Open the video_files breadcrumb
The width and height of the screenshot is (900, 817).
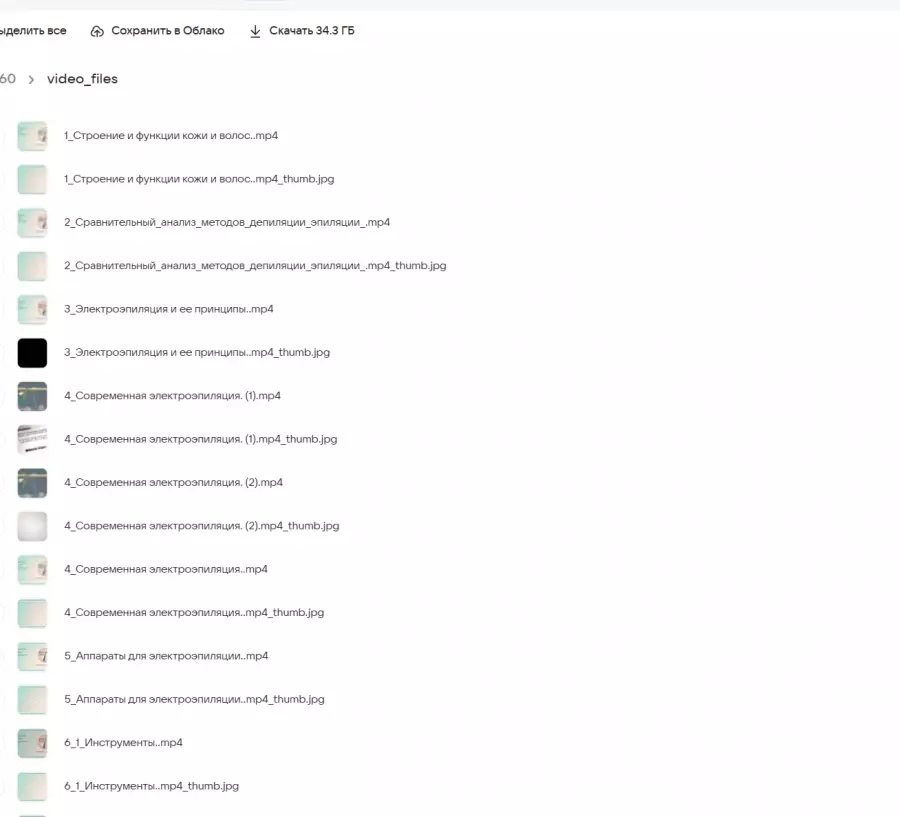(82, 79)
